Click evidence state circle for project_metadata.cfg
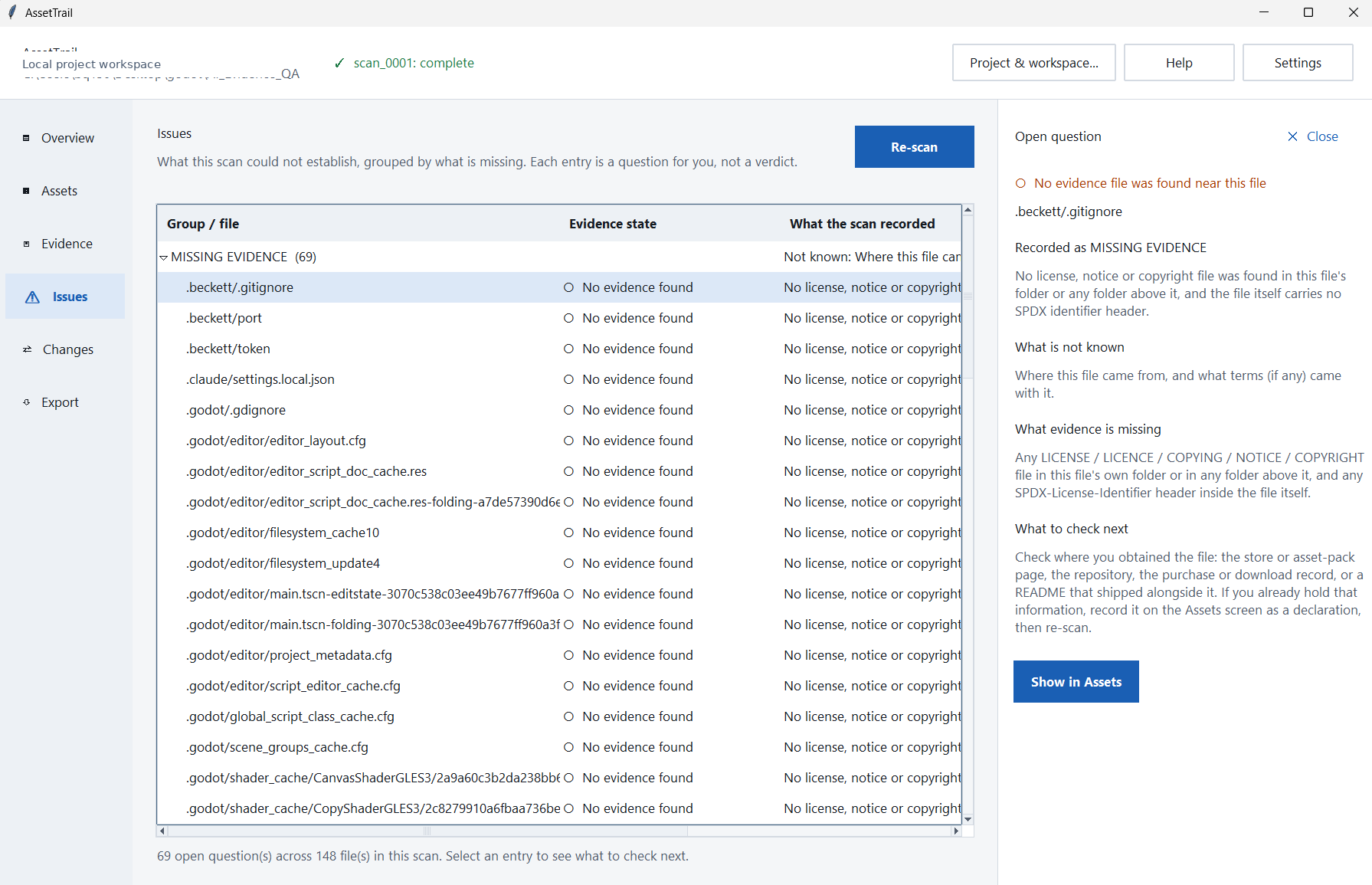The image size is (1372, 885). (568, 655)
